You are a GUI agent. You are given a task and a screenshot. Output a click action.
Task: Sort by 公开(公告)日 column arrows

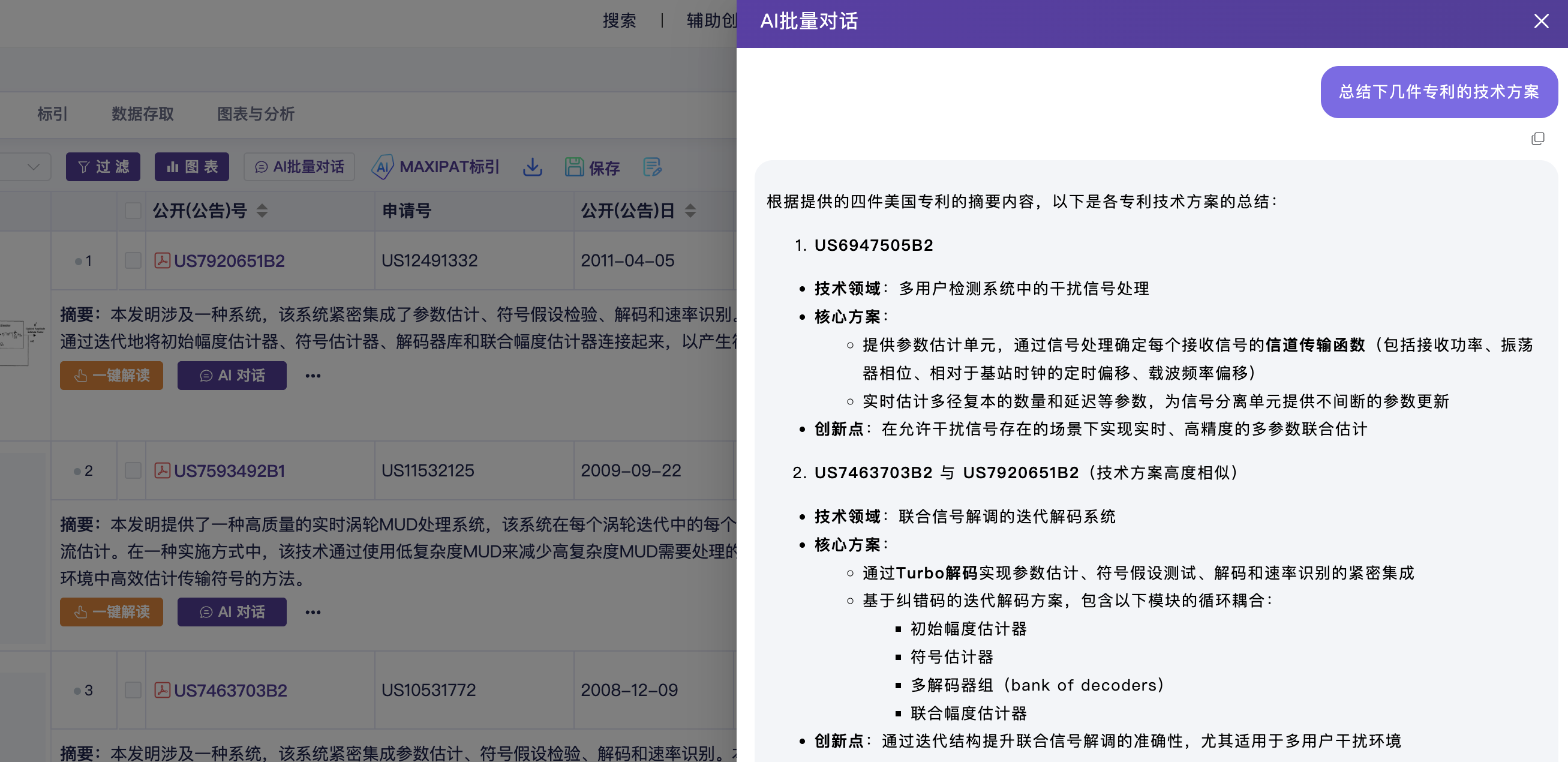tap(690, 211)
